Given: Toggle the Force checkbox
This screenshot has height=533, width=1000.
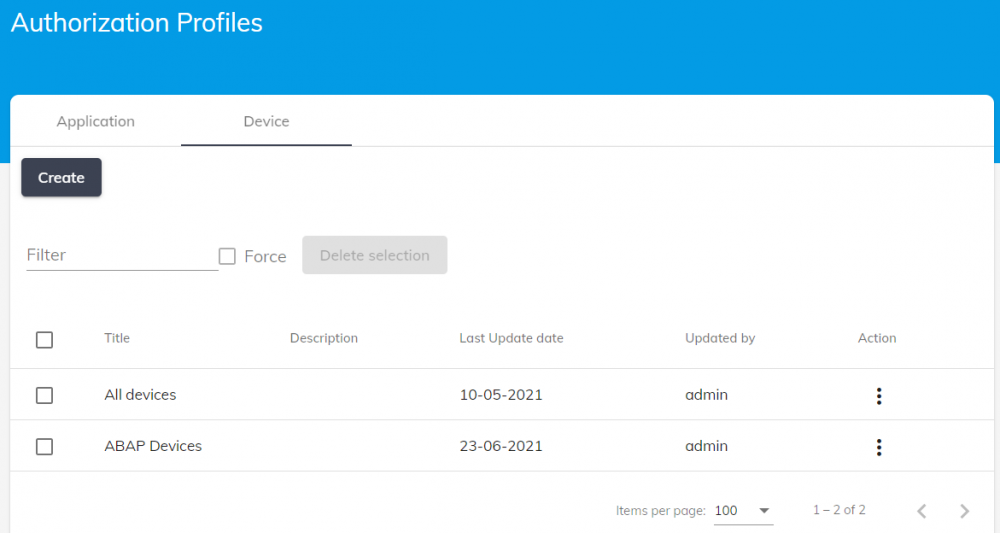Looking at the screenshot, I should point(227,256).
